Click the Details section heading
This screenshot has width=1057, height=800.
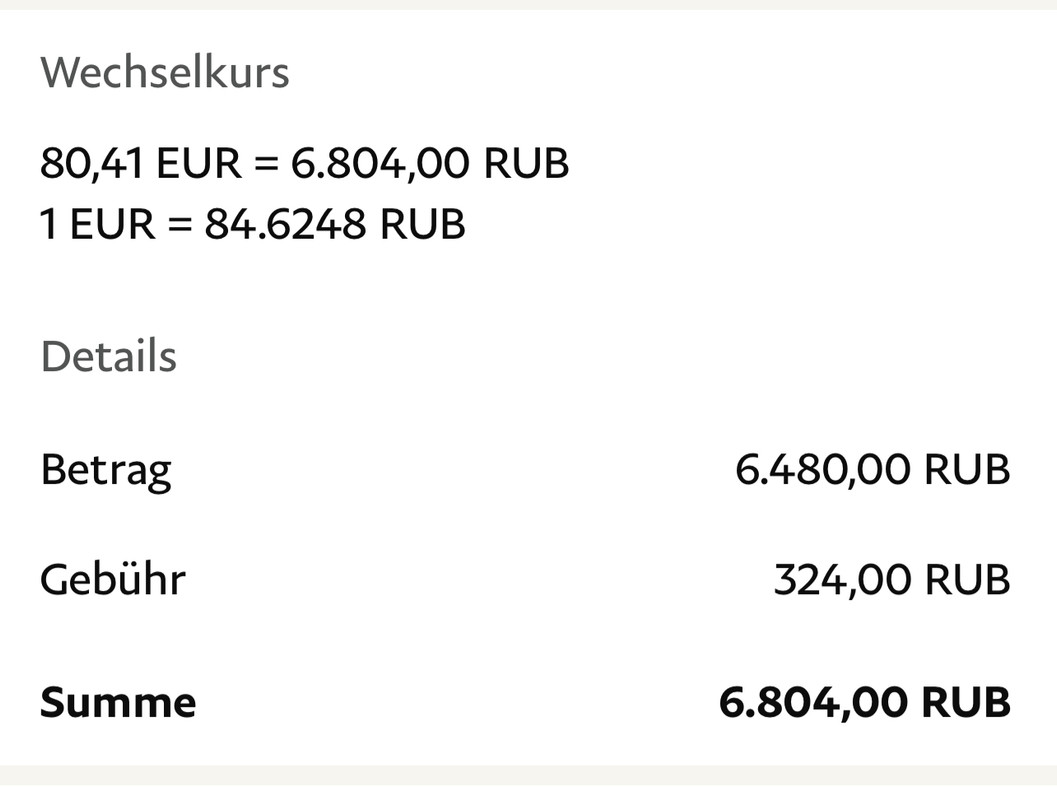click(108, 357)
